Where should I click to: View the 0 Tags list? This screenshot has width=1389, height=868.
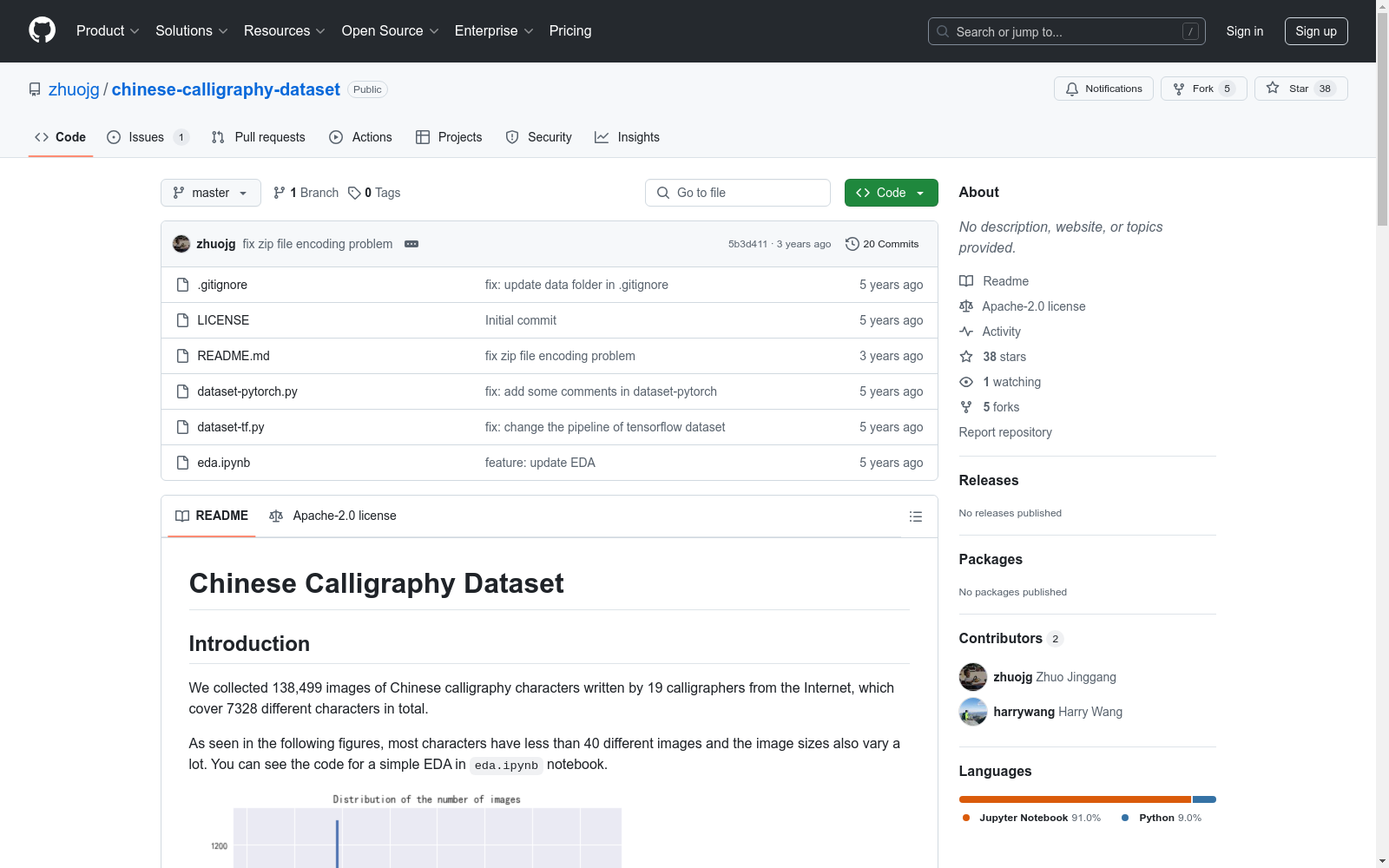click(374, 193)
